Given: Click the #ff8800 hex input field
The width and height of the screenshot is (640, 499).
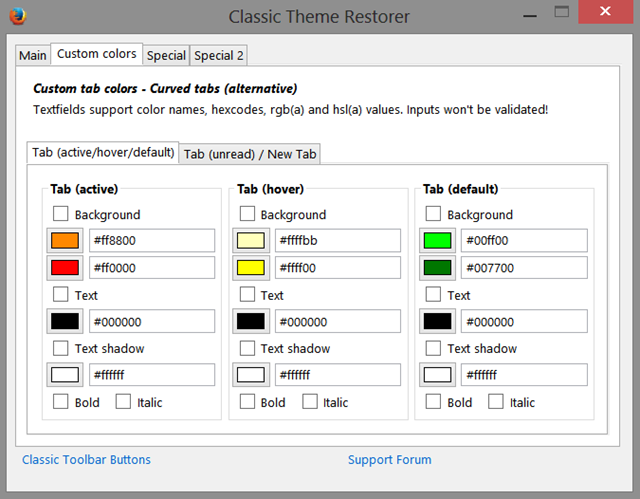Looking at the screenshot, I should (152, 241).
